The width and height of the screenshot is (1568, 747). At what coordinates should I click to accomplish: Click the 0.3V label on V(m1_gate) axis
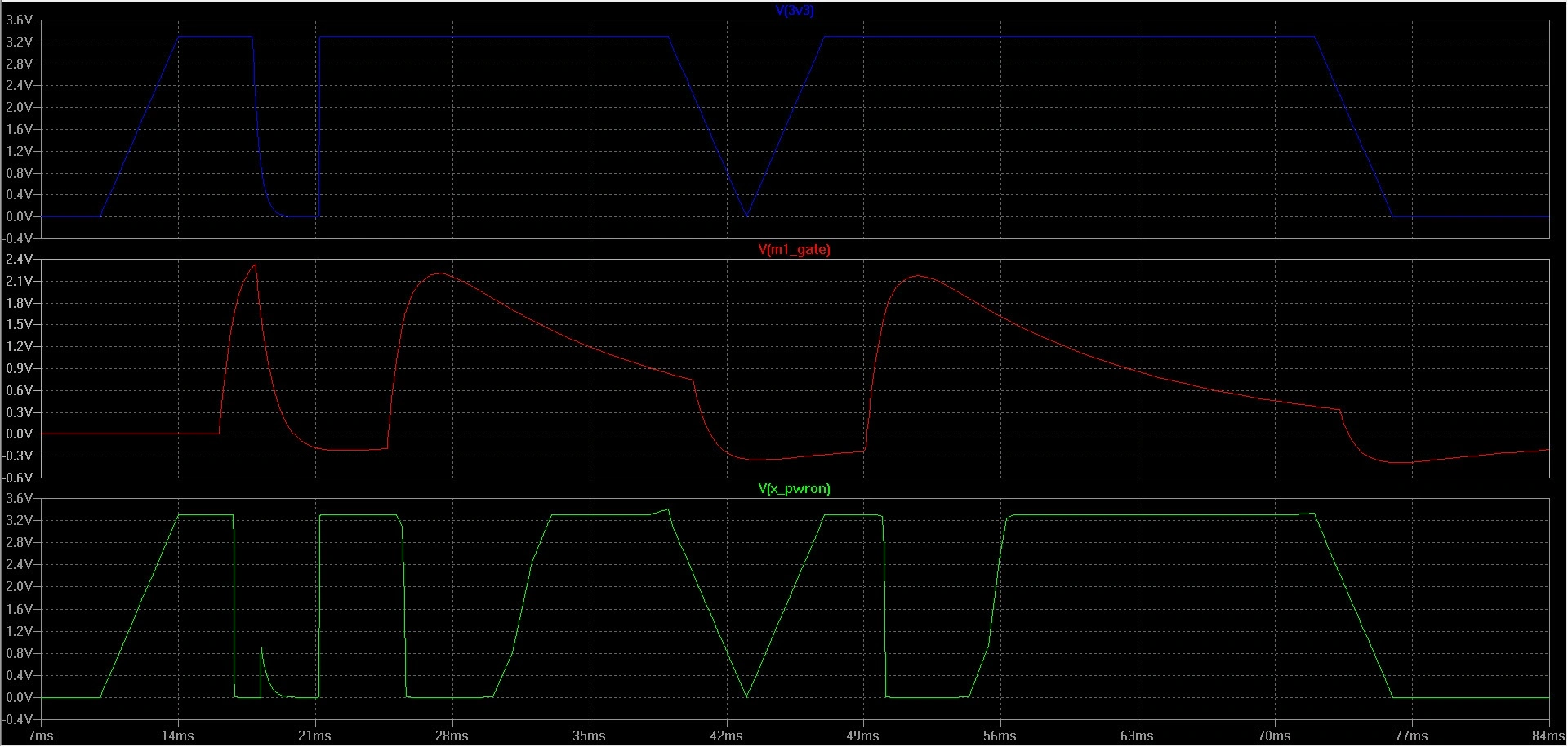pos(20,412)
